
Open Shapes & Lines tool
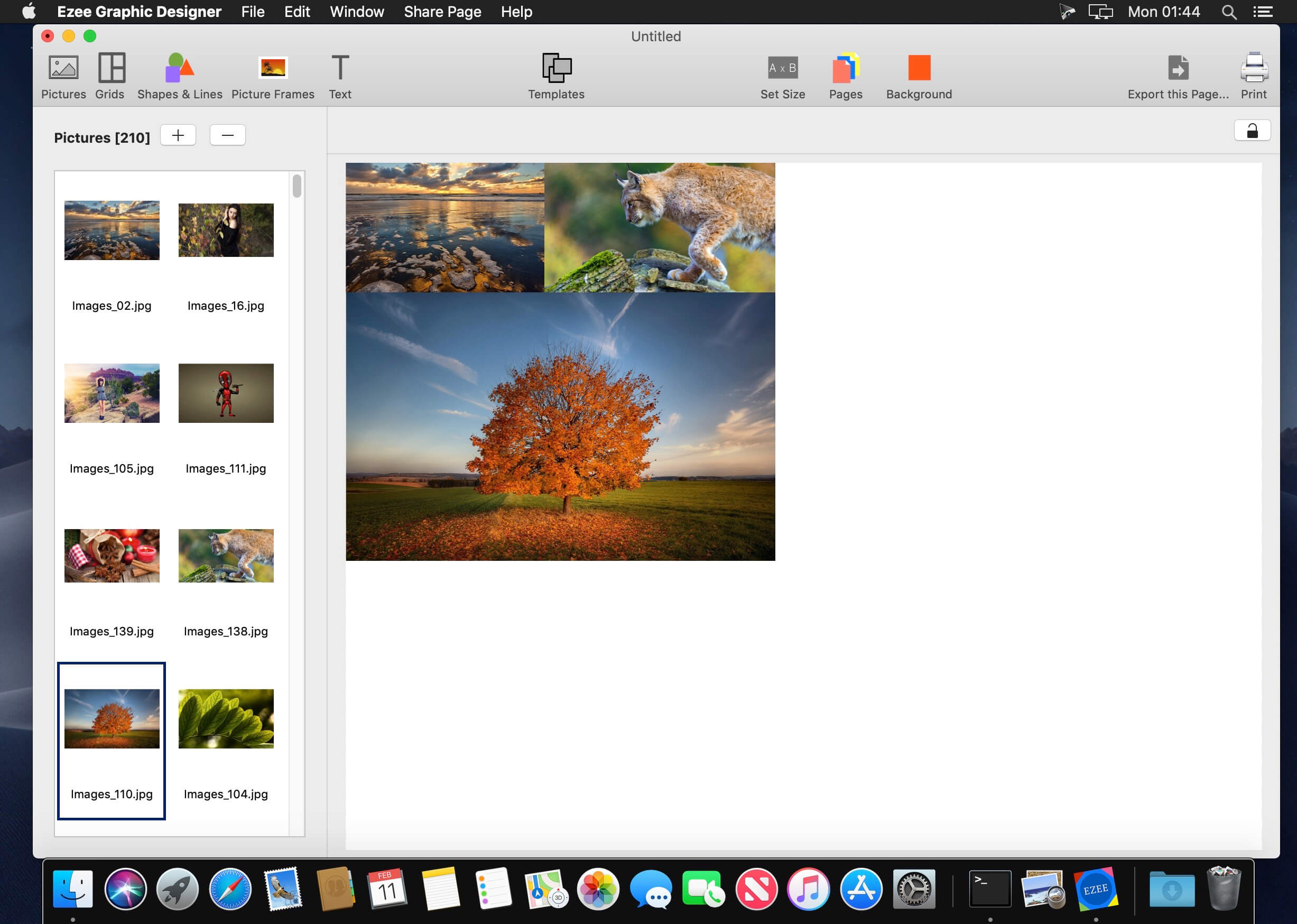[180, 76]
